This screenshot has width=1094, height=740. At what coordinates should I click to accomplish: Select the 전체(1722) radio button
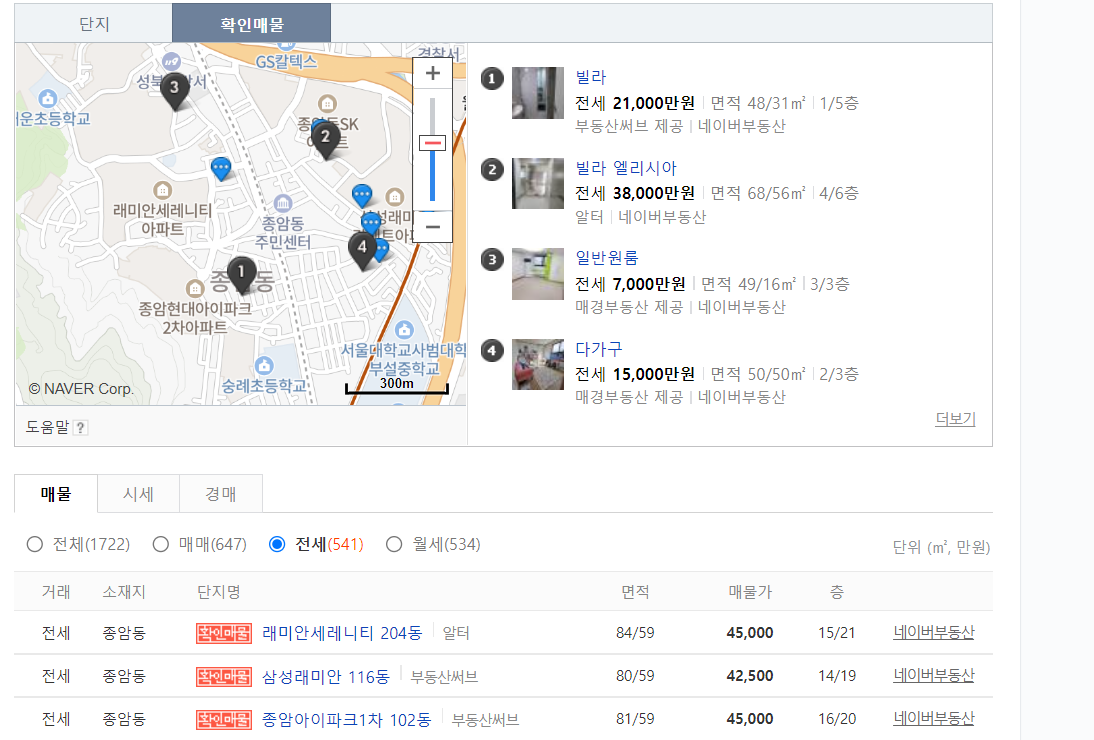35,544
